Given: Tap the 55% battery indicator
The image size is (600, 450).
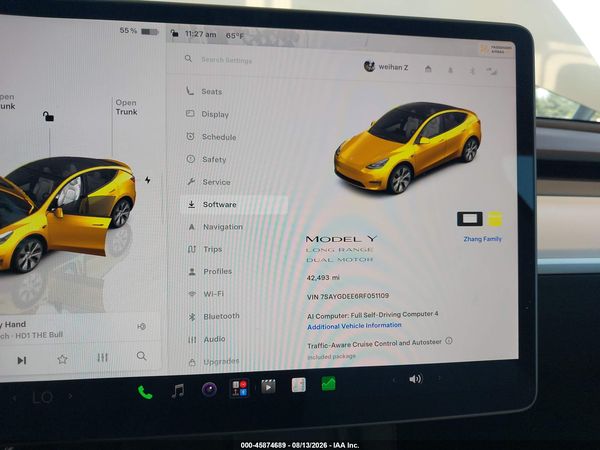Looking at the screenshot, I should click(x=139, y=31).
